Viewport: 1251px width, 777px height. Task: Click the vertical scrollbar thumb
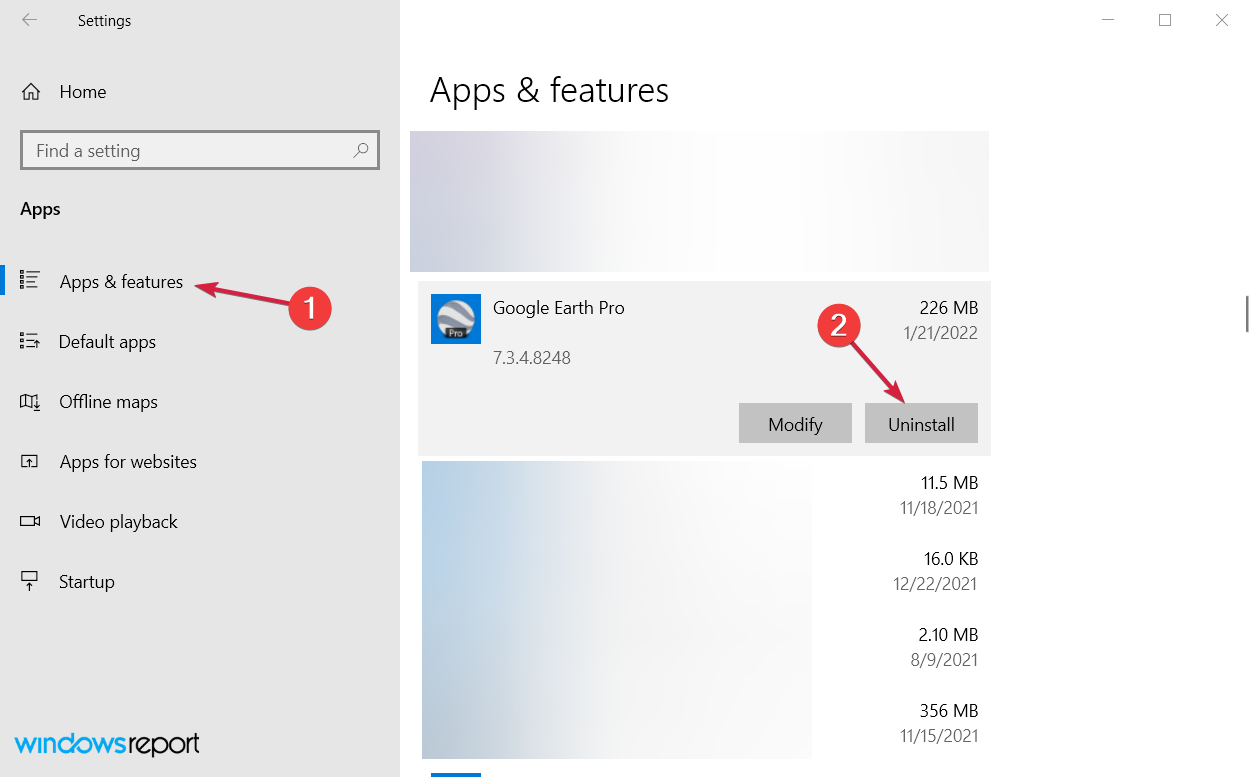[1246, 313]
